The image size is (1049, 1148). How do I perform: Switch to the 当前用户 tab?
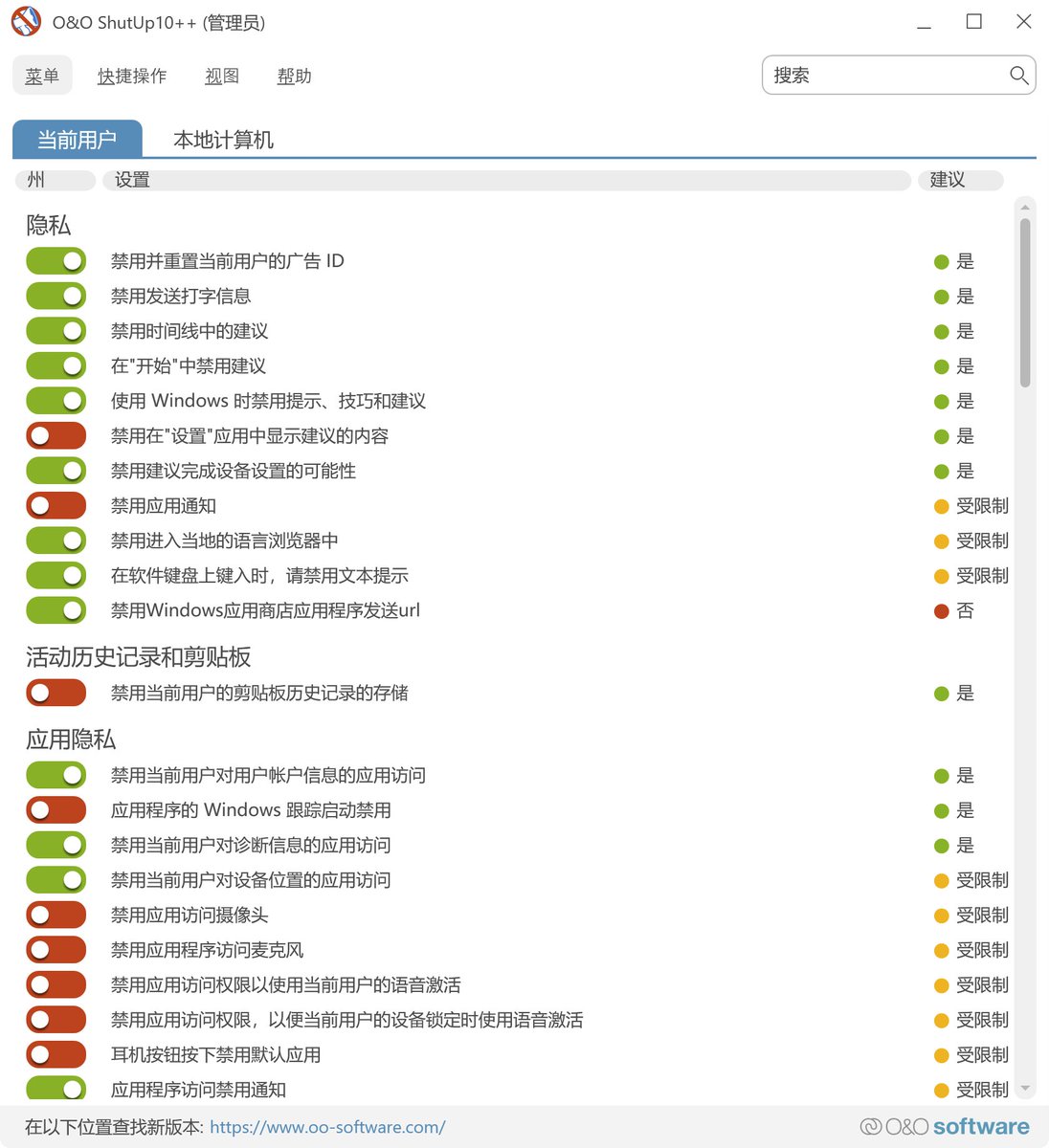pyautogui.click(x=78, y=139)
